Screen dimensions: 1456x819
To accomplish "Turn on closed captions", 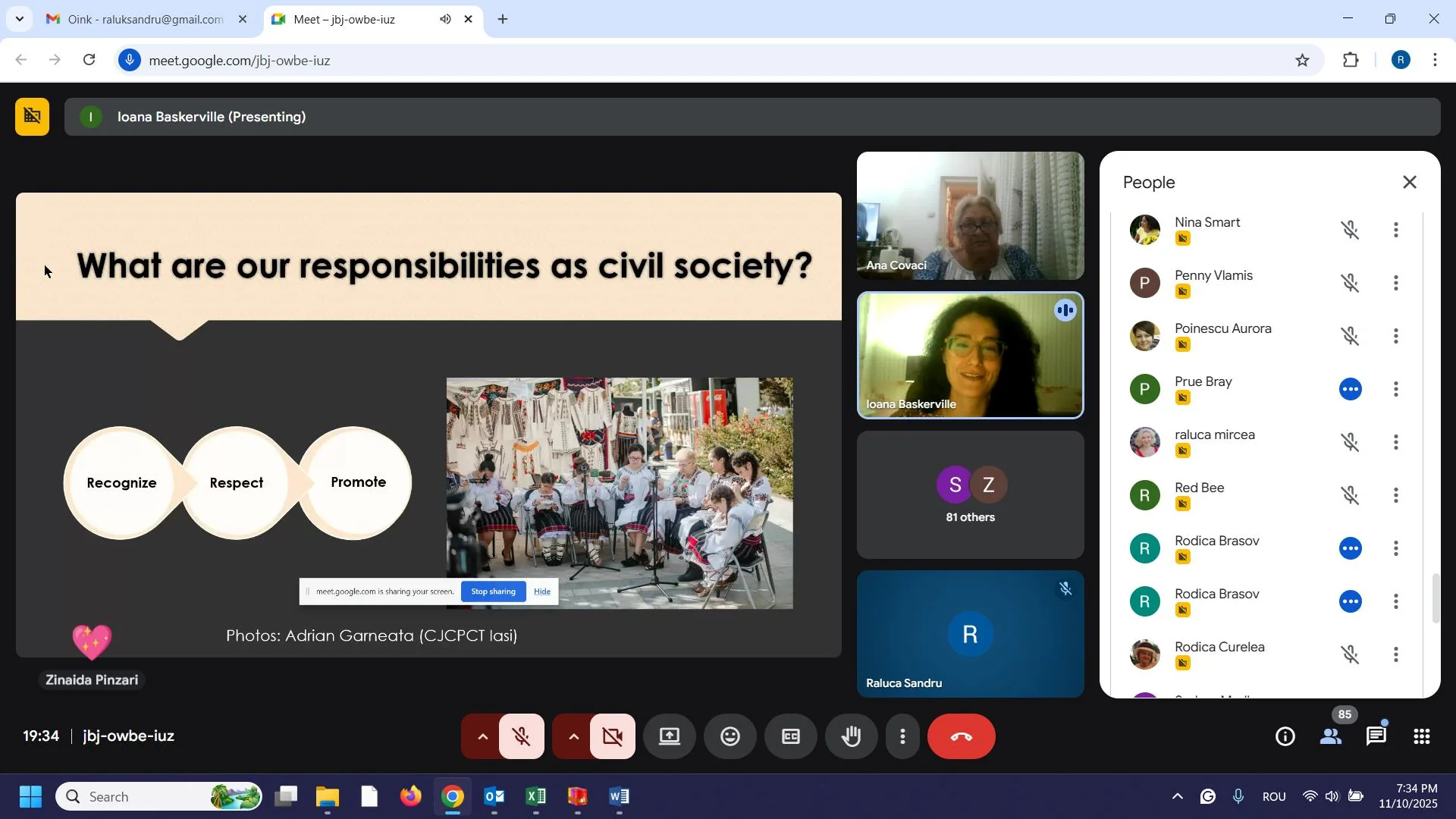I will [x=790, y=737].
